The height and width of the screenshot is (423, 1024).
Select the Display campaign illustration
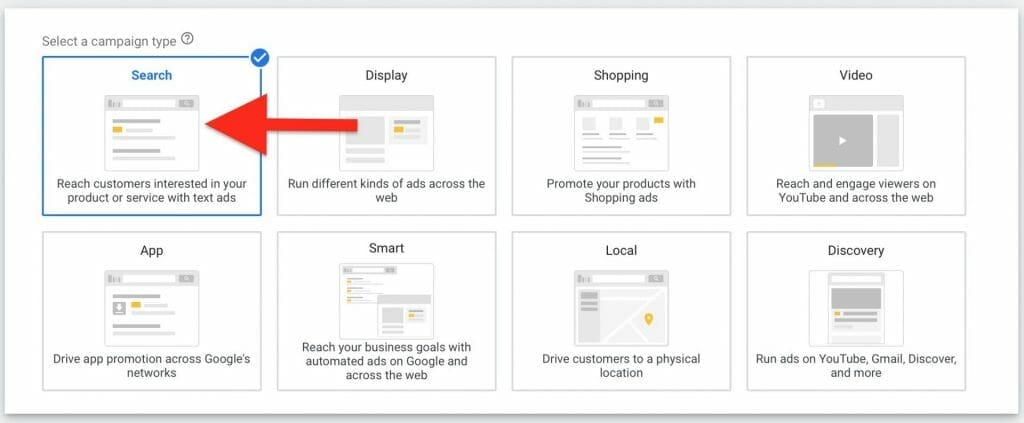tap(387, 133)
